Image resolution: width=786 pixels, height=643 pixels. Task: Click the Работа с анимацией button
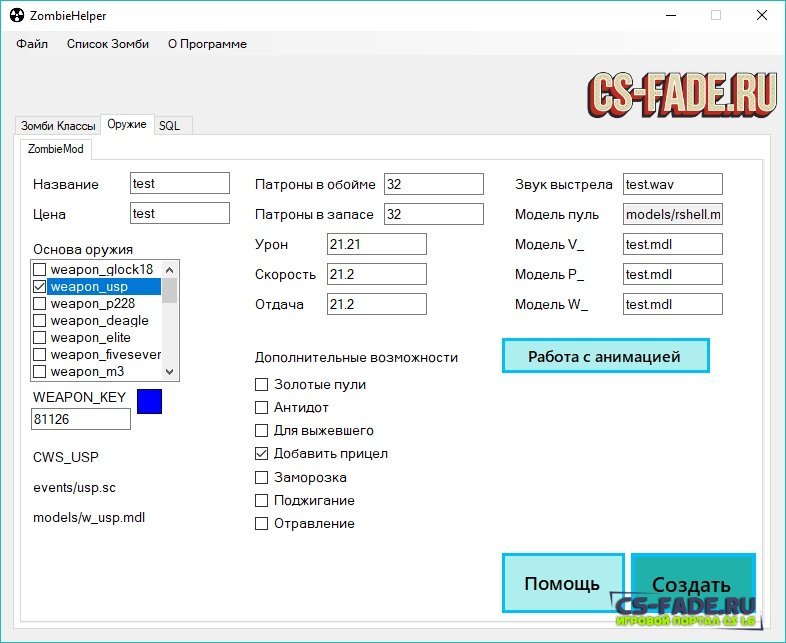click(606, 356)
